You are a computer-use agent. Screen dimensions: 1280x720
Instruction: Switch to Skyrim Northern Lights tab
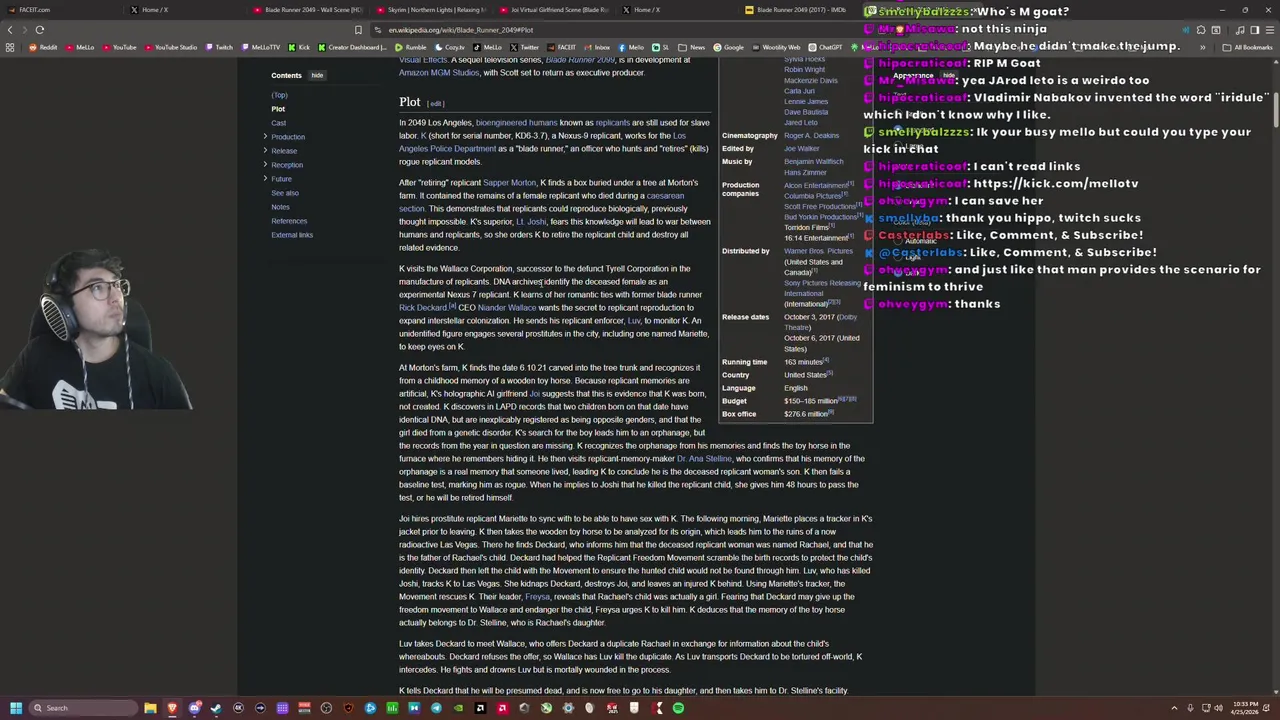coord(430,10)
